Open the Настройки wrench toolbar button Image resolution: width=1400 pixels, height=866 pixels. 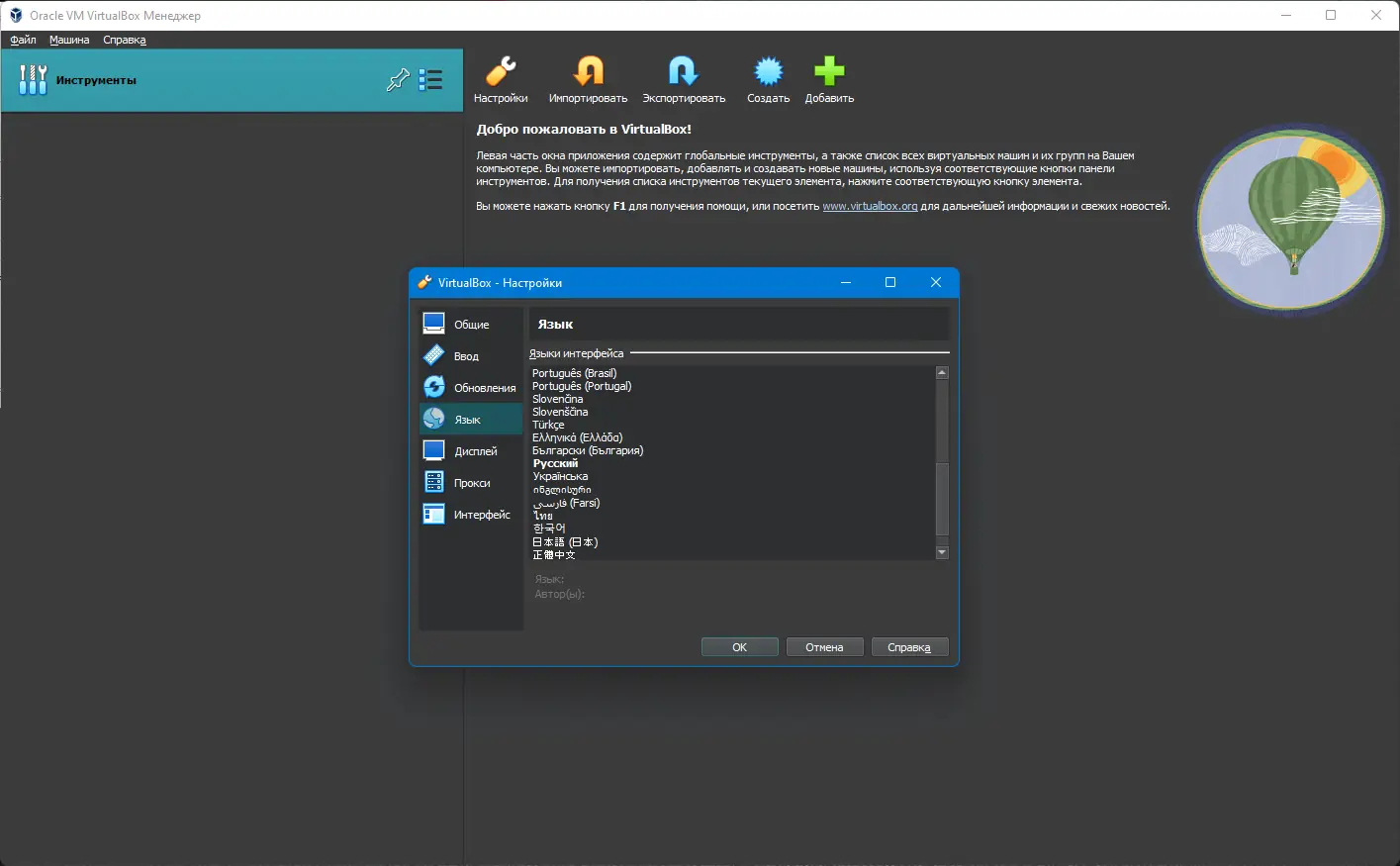click(x=501, y=79)
